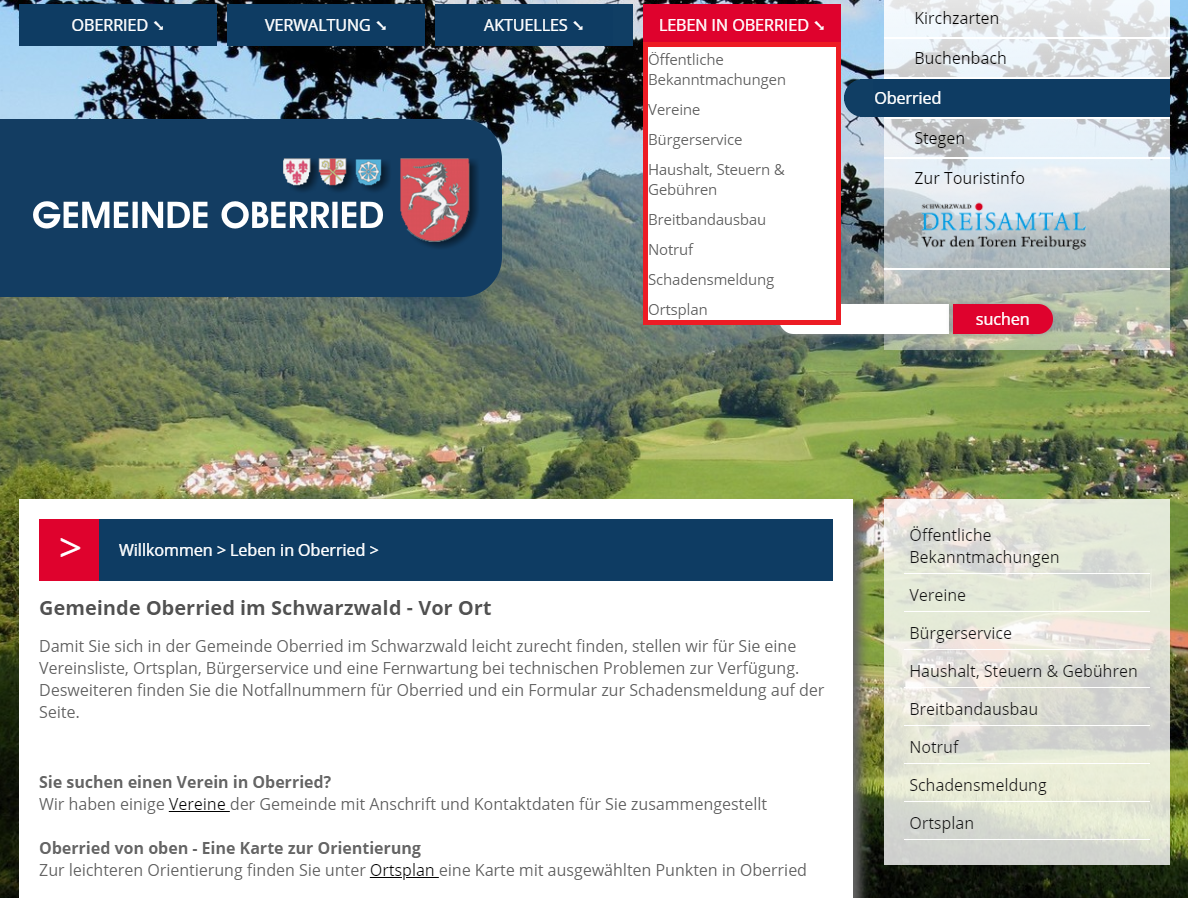Choose Notruf in the dropdown menu

tap(671, 250)
